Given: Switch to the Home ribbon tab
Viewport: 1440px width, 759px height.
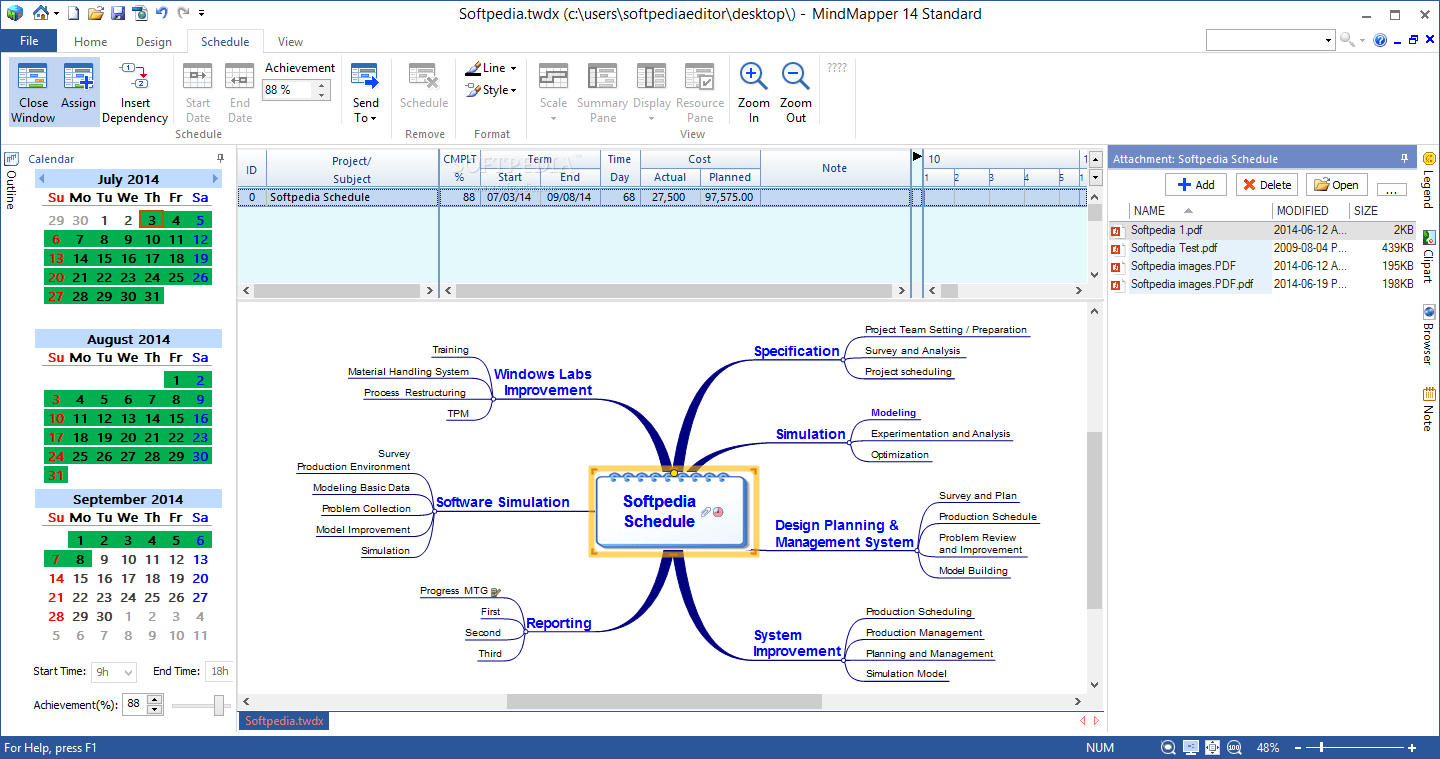Looking at the screenshot, I should (90, 42).
